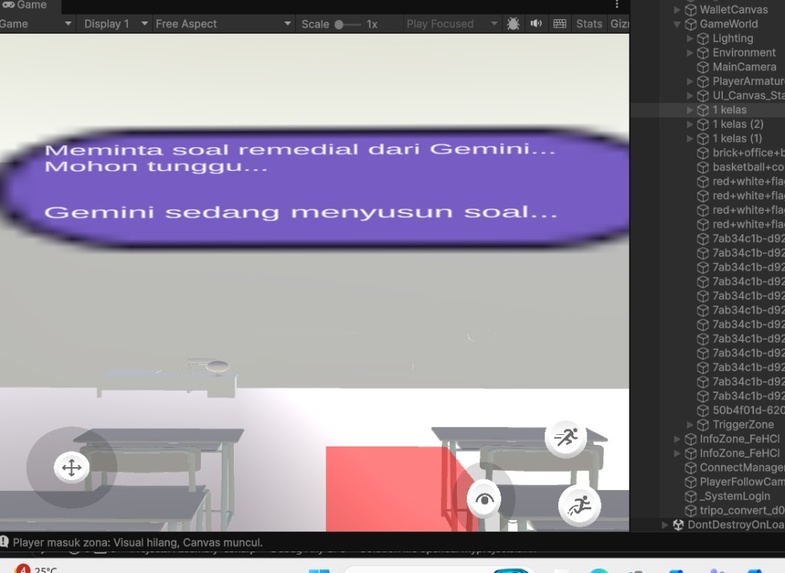This screenshot has width=785, height=573.
Task: Toggle the frame debugger bug icon
Action: [513, 24]
